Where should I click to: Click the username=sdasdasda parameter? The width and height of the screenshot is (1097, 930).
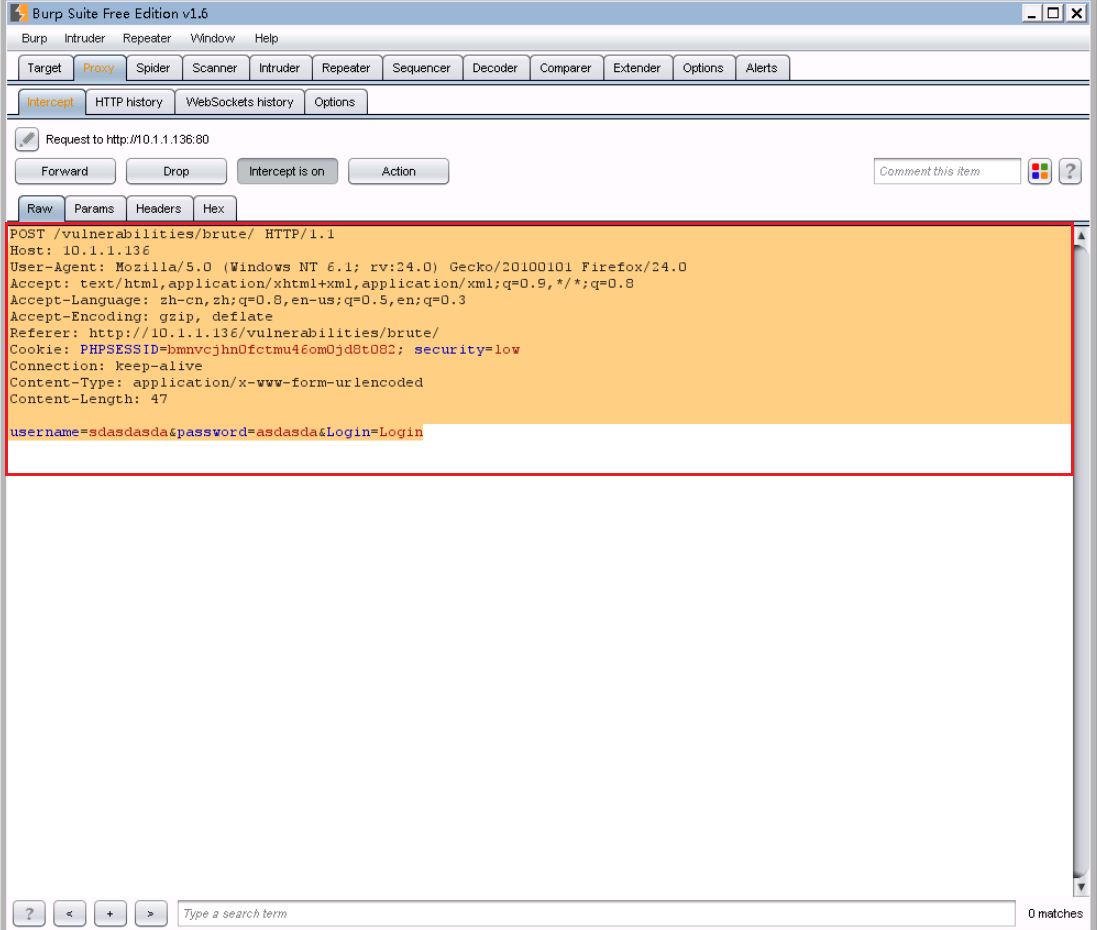click(x=89, y=432)
